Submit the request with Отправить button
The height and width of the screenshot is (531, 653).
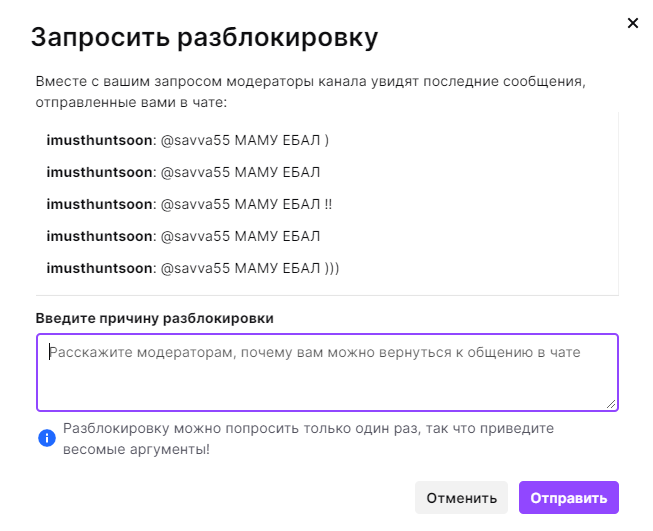[568, 498]
